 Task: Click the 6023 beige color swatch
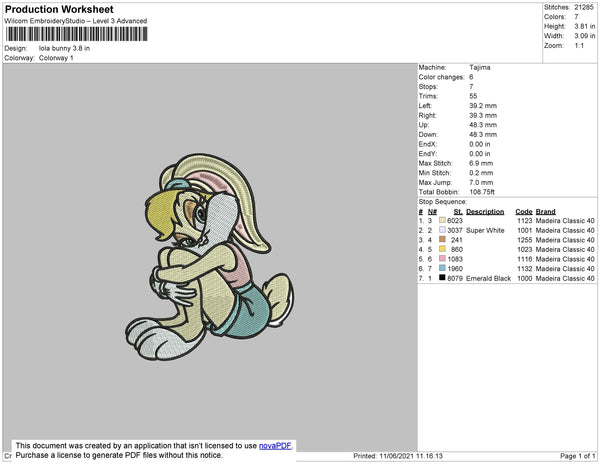[x=442, y=220]
